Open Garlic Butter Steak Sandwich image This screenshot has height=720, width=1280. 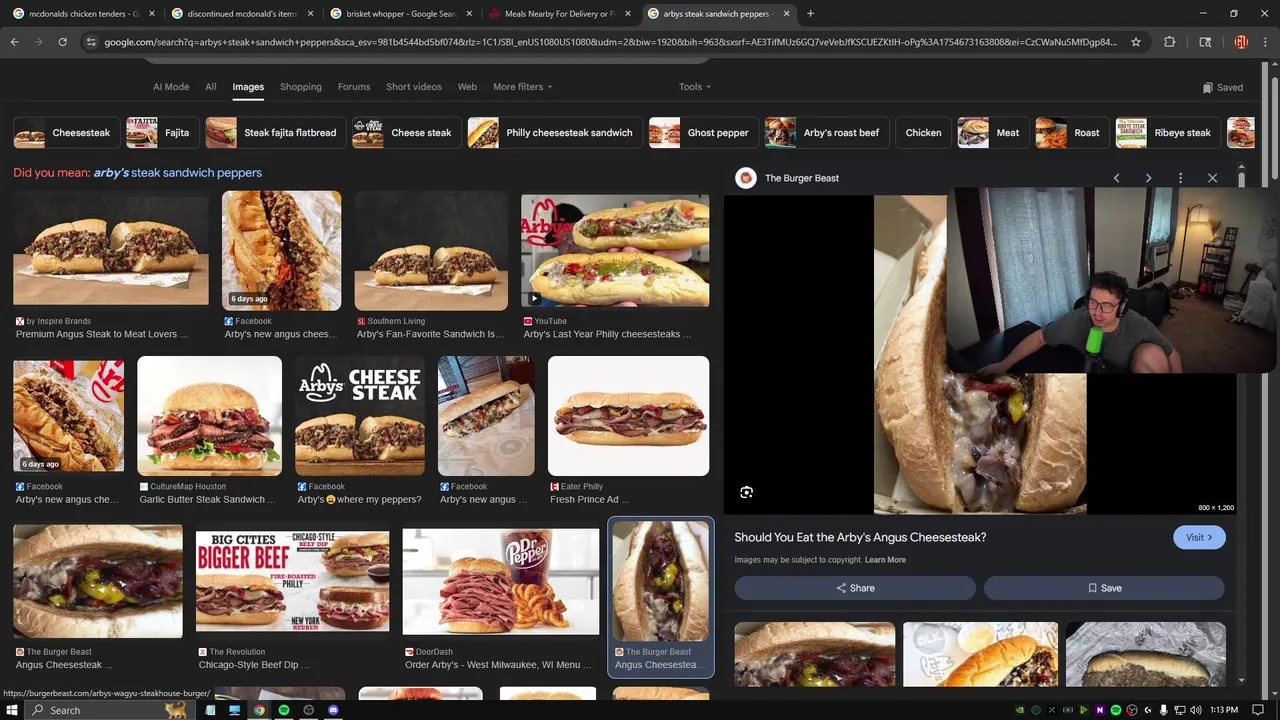click(209, 415)
